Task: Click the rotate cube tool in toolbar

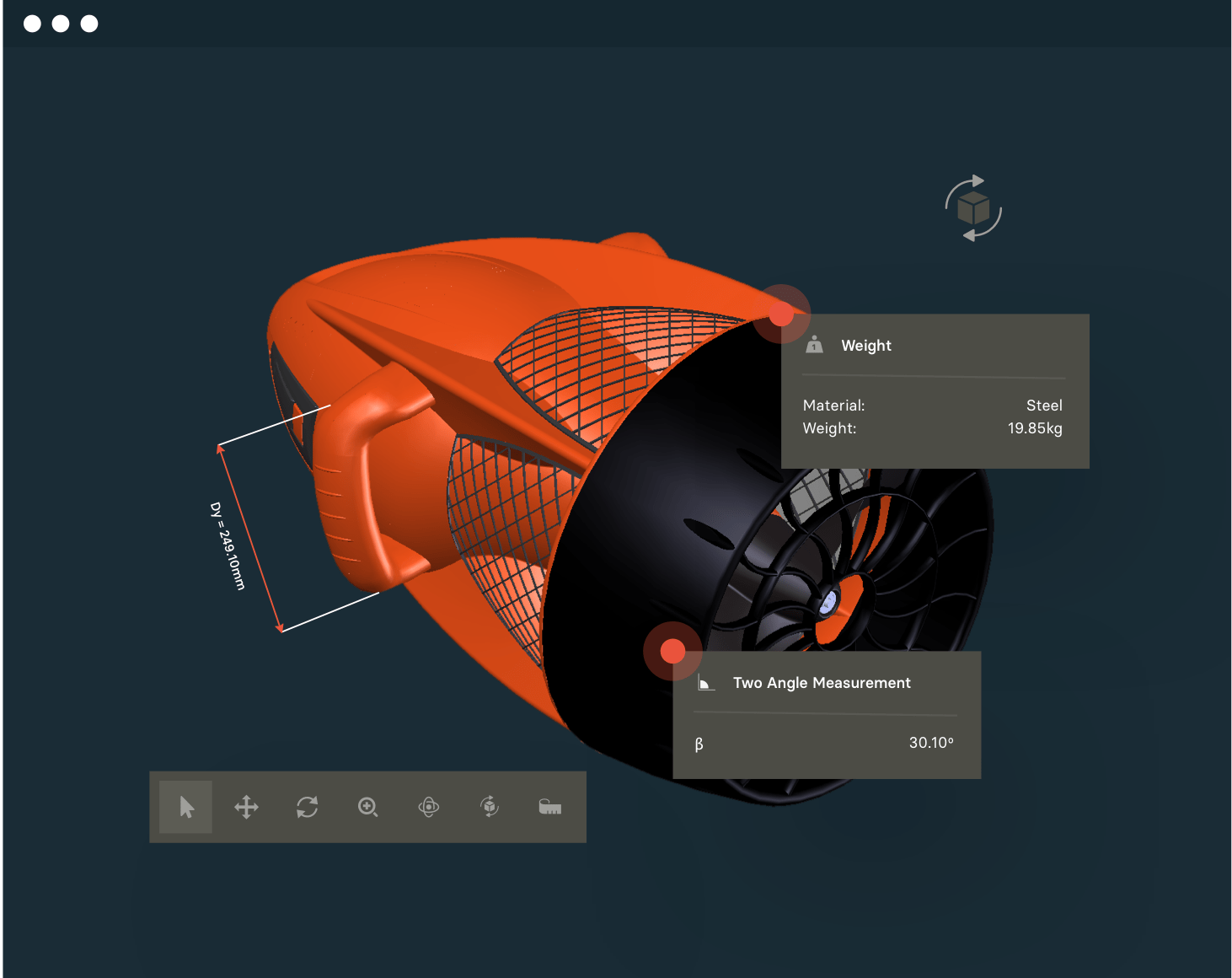Action: click(x=490, y=807)
